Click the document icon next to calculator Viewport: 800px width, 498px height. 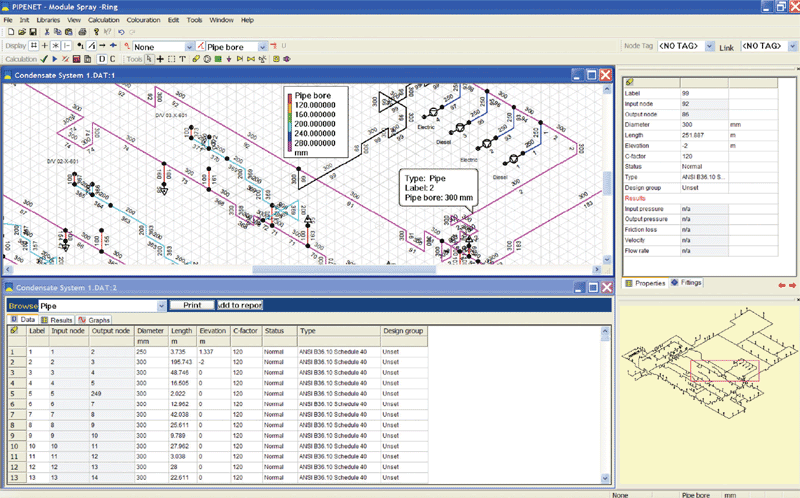tap(88, 59)
